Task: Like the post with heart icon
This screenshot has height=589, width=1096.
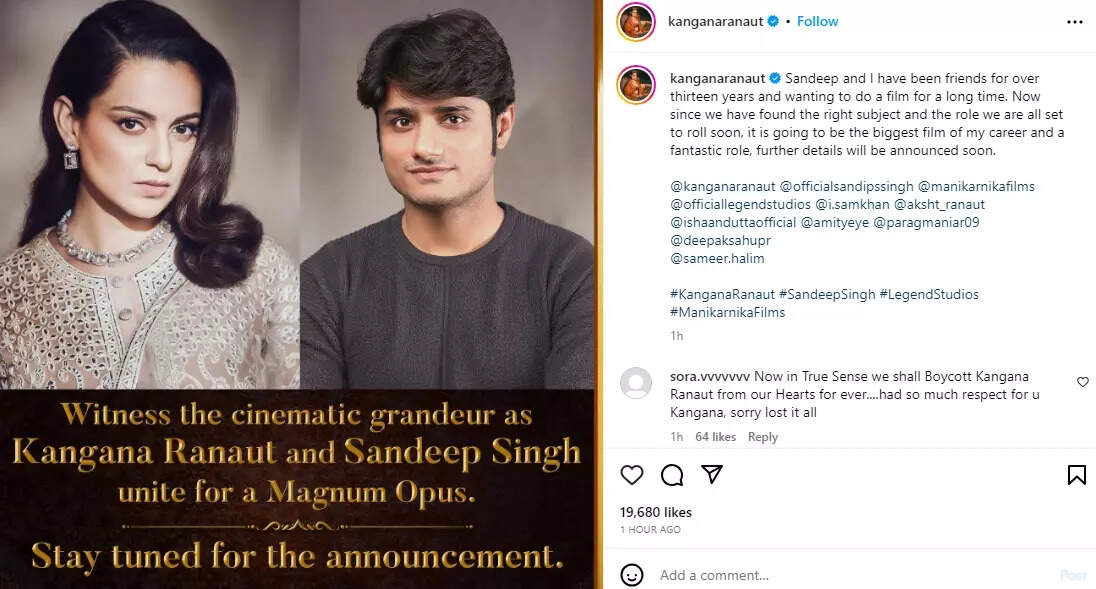Action: point(632,475)
